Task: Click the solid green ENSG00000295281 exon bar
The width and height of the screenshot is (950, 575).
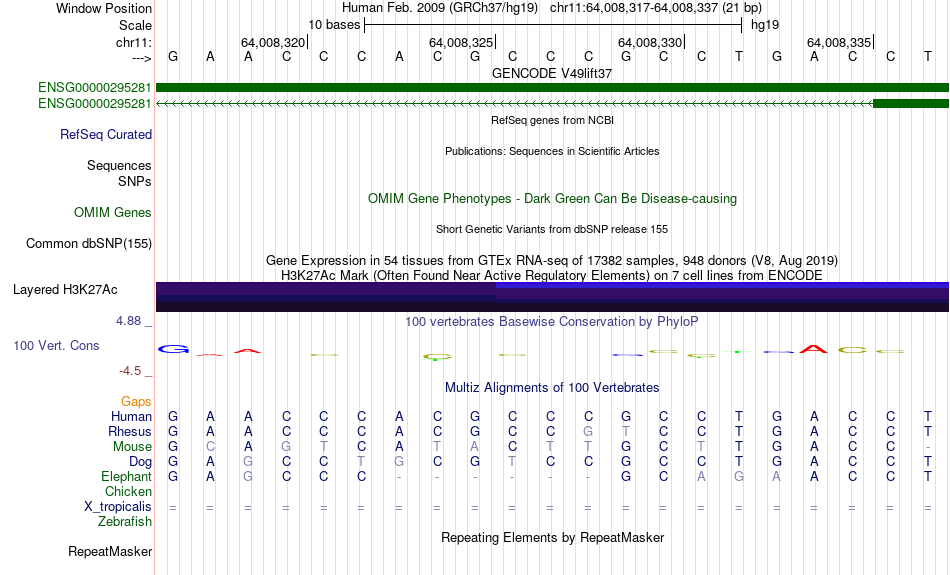Action: tap(552, 88)
